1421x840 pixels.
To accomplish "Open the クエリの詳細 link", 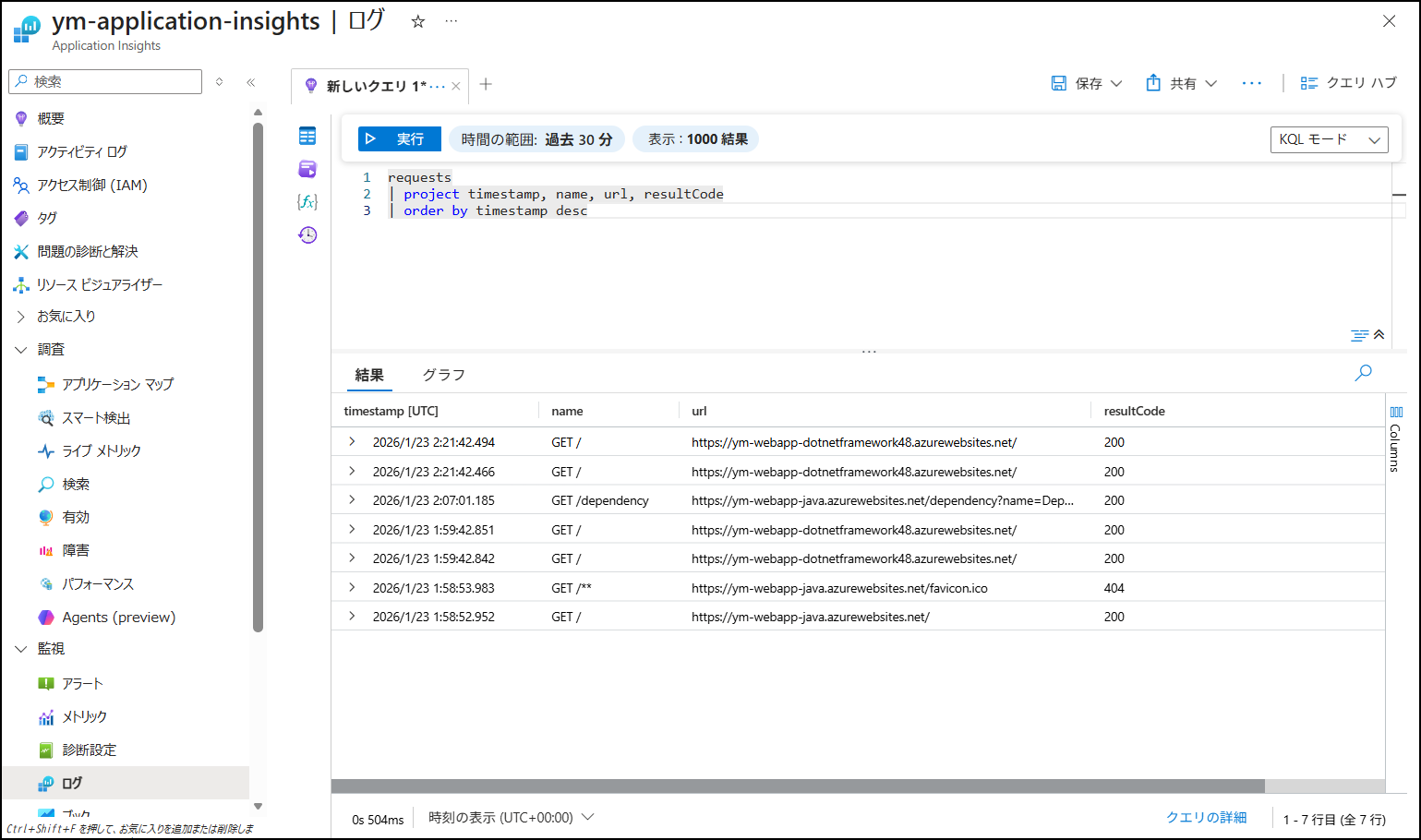I will tap(1206, 818).
